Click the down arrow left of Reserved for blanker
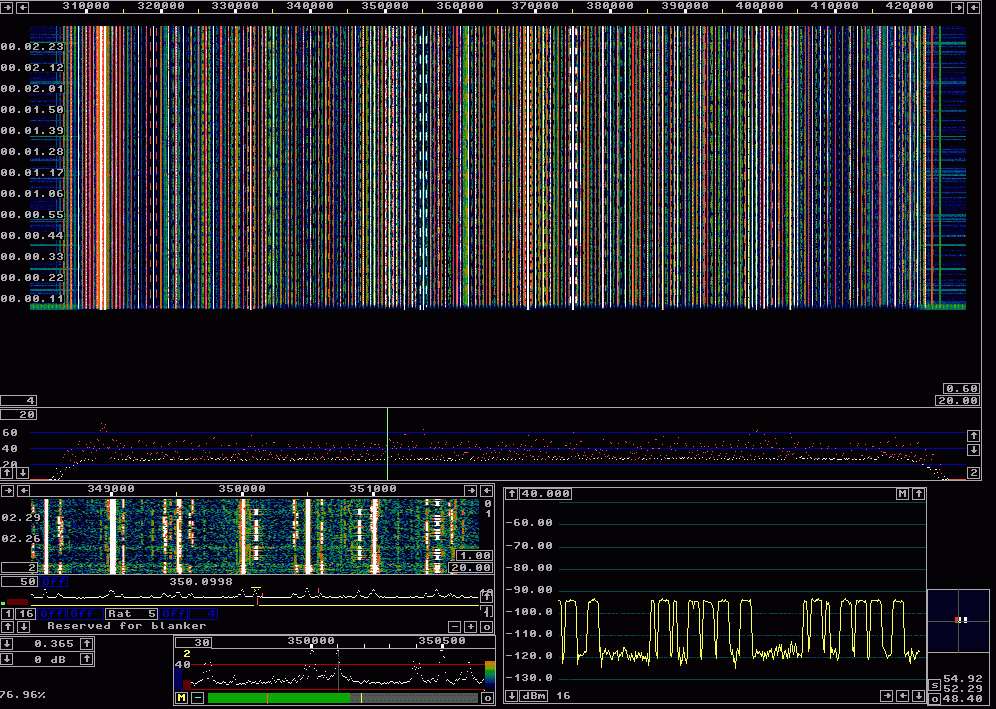Image resolution: width=996 pixels, height=709 pixels. tap(22, 626)
